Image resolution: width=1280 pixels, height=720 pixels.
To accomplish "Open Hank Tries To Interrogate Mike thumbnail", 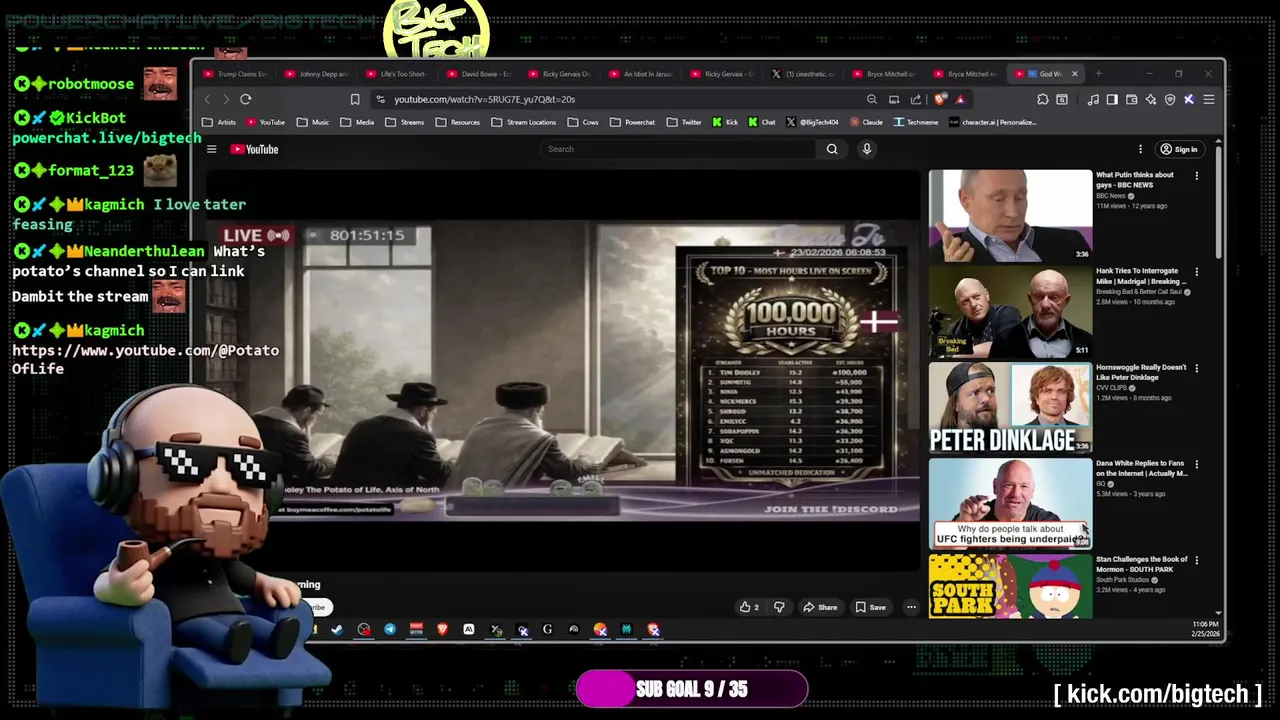I will pos(1010,312).
